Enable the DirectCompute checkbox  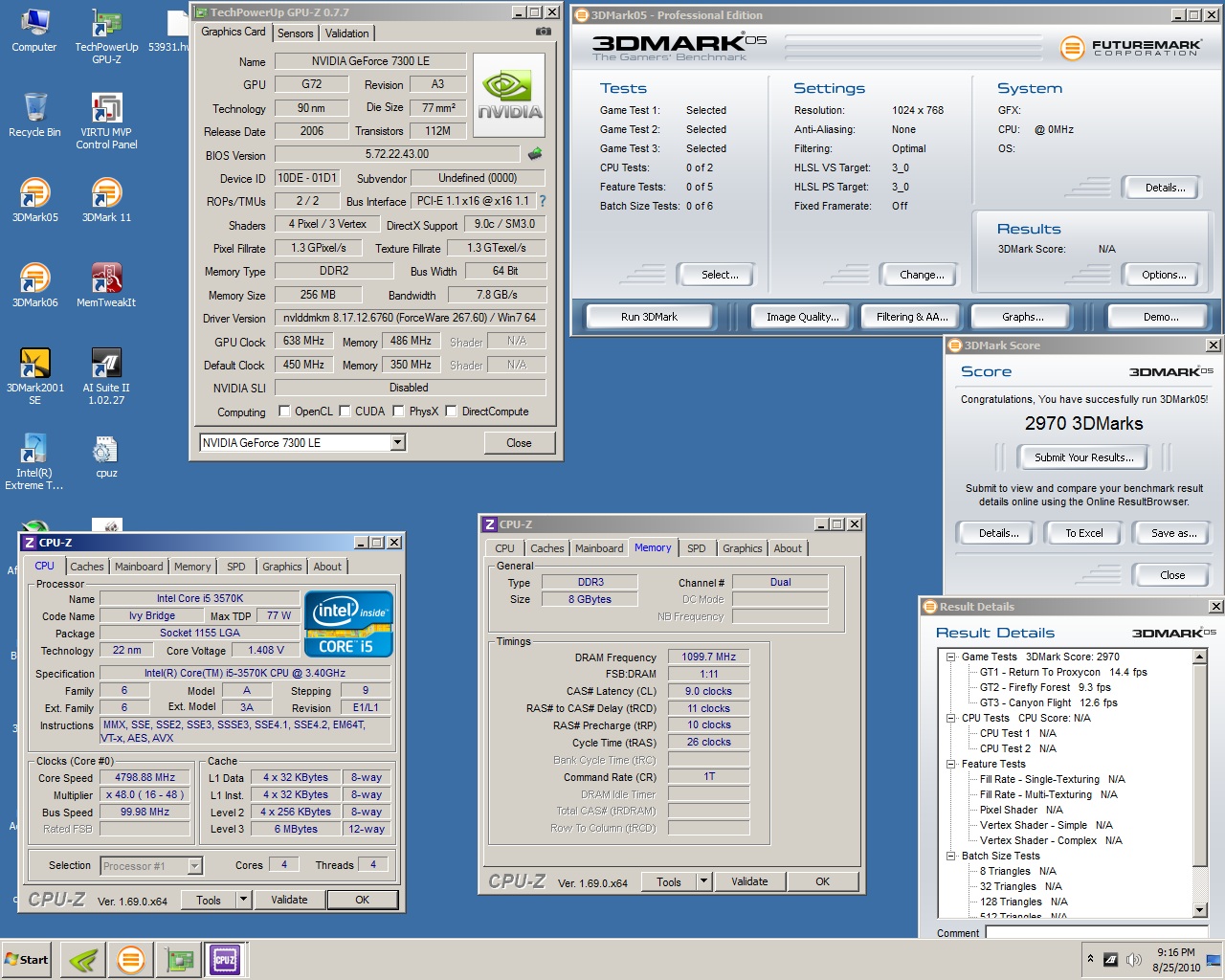[451, 412]
